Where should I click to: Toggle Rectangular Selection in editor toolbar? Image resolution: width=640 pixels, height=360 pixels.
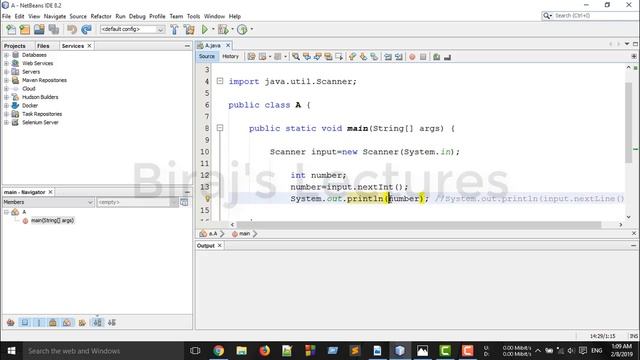(x=339, y=57)
